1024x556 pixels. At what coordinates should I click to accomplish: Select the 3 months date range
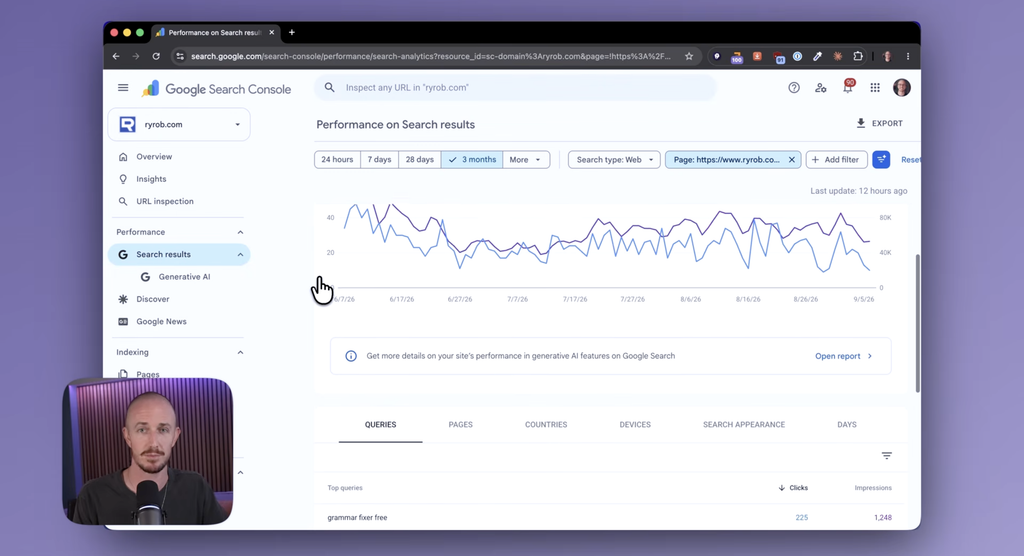(472, 159)
